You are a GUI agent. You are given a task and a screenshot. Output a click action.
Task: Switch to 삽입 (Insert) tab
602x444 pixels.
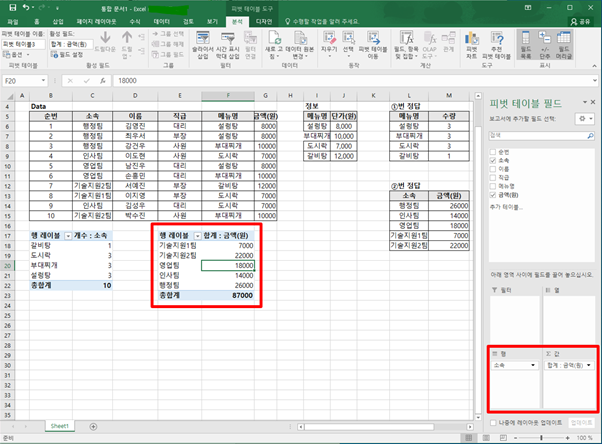(58, 22)
